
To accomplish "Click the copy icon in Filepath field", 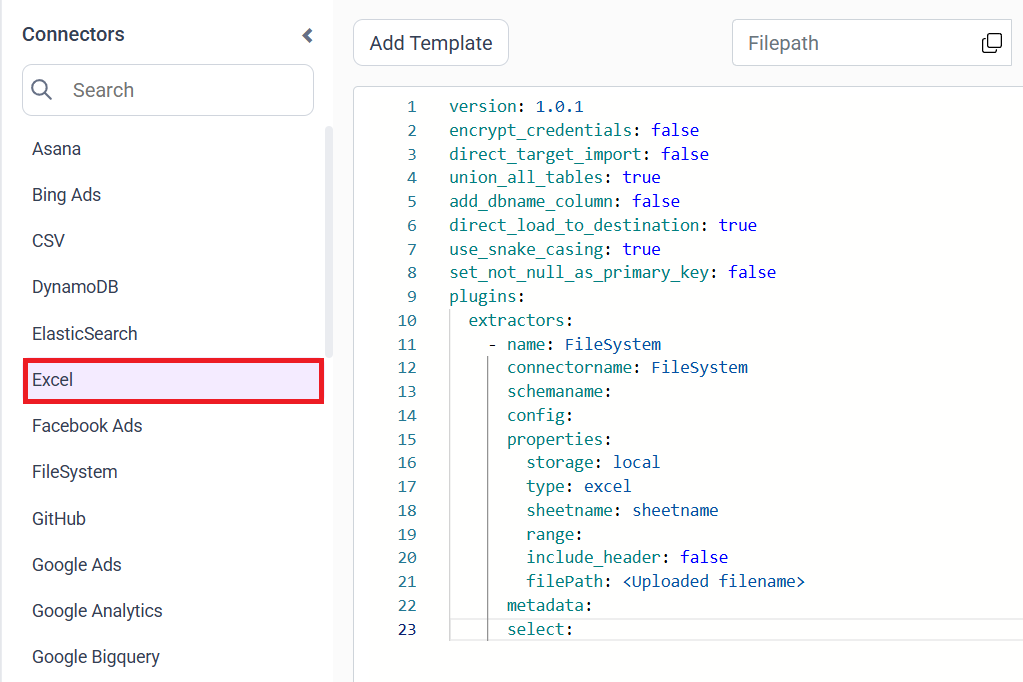I will pyautogui.click(x=991, y=43).
